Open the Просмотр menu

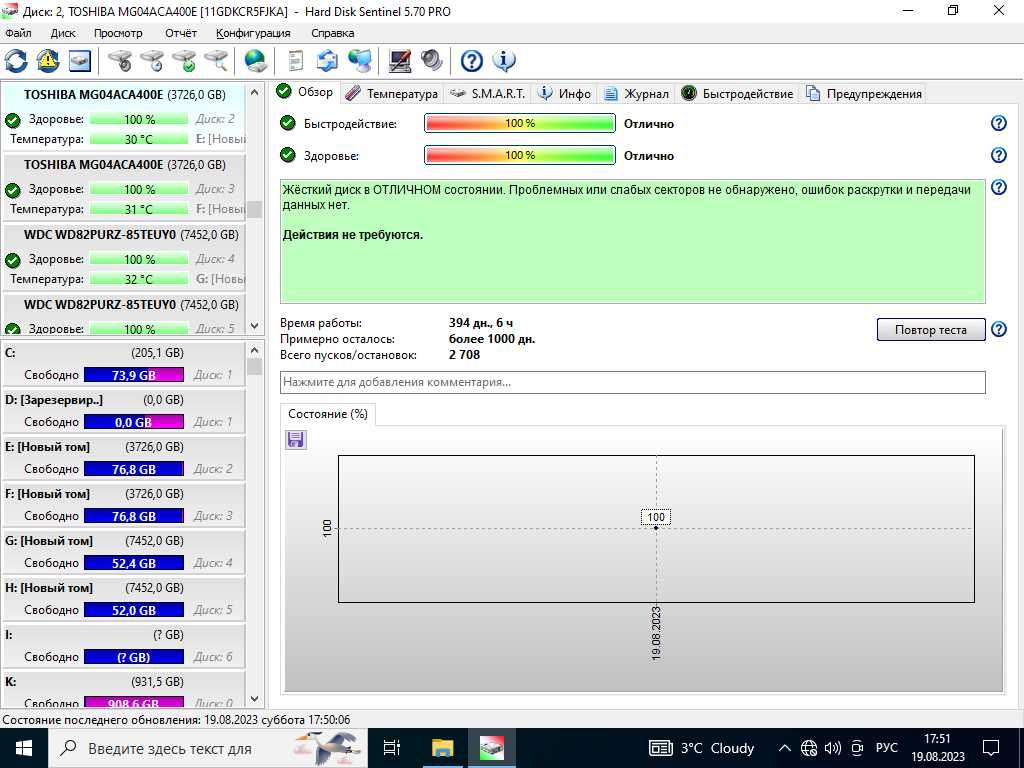pos(118,33)
